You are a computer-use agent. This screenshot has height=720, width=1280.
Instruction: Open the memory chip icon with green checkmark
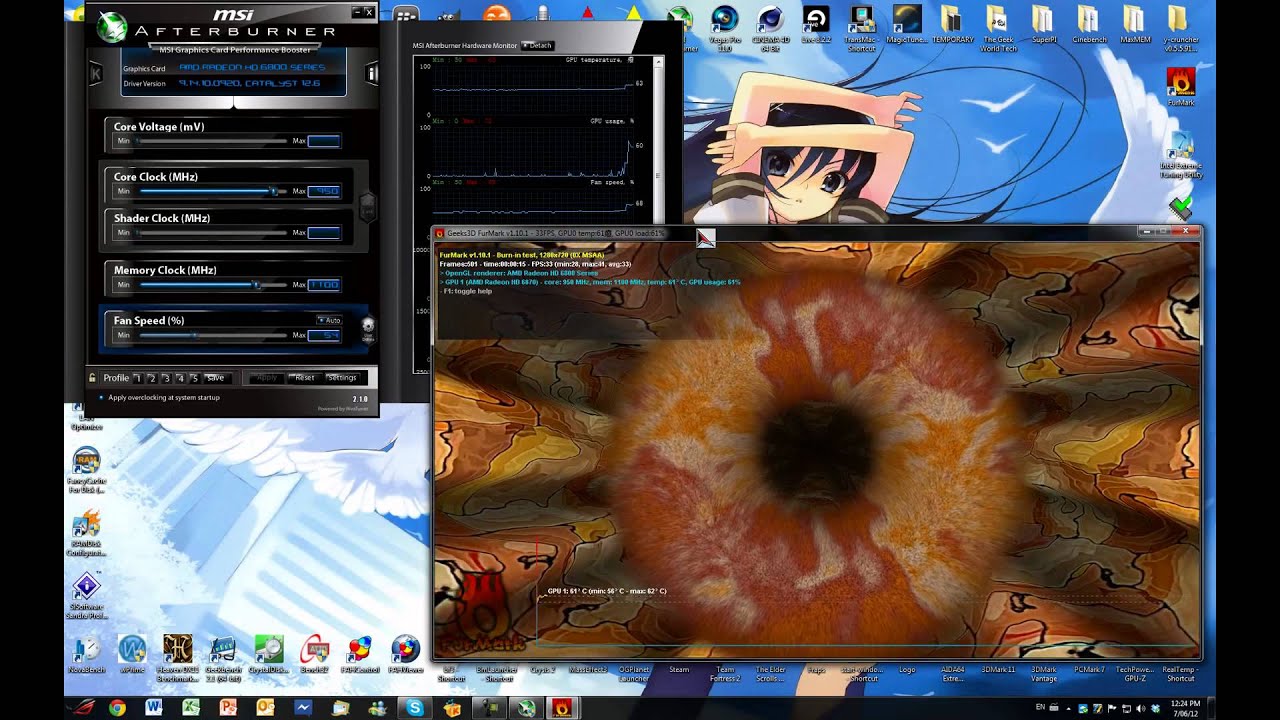tap(1180, 208)
